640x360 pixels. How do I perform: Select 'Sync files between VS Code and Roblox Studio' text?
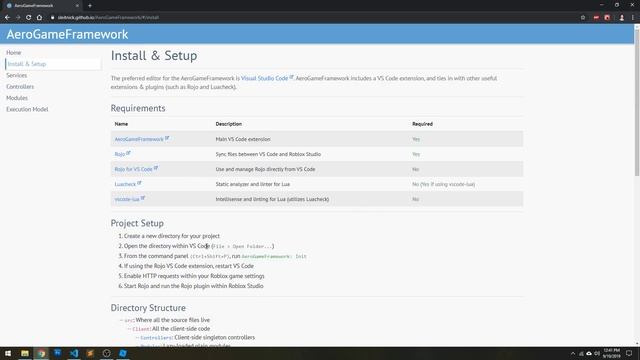(268, 154)
